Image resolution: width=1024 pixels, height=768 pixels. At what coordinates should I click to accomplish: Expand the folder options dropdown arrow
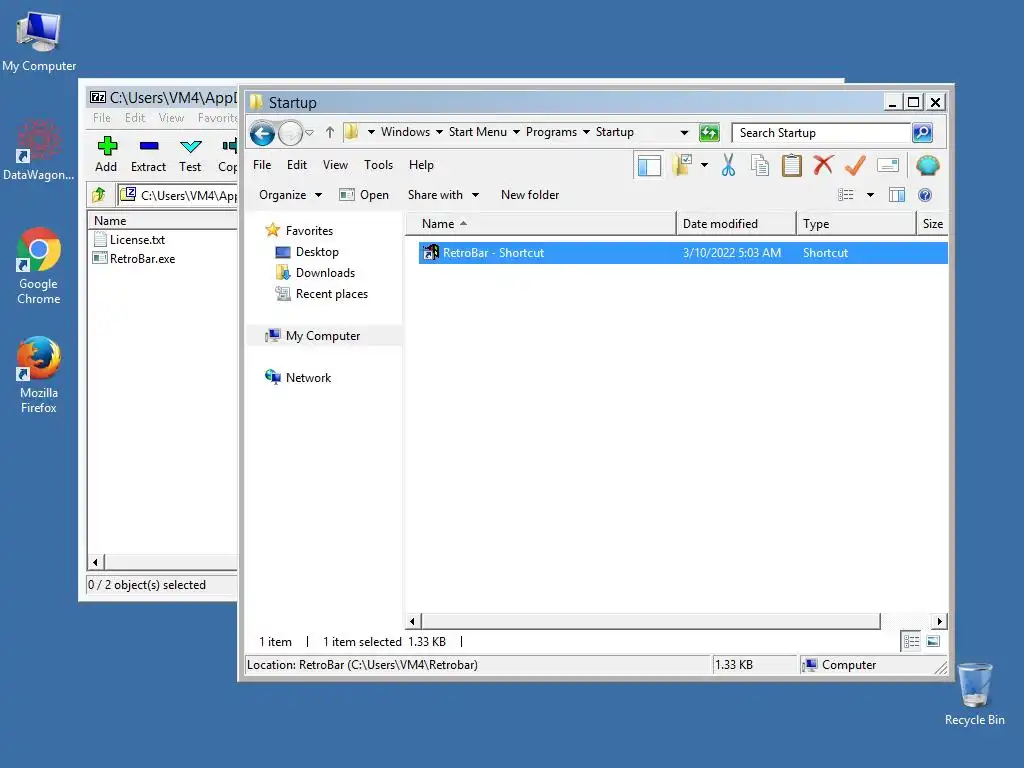click(x=704, y=165)
